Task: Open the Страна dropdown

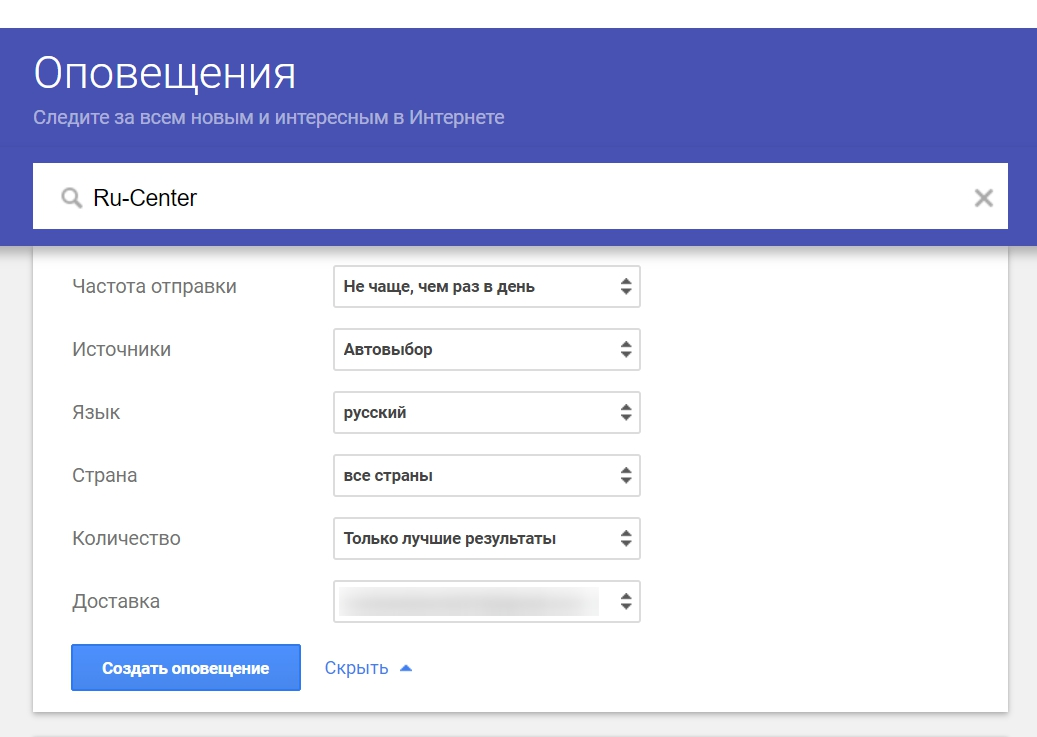Action: click(487, 475)
